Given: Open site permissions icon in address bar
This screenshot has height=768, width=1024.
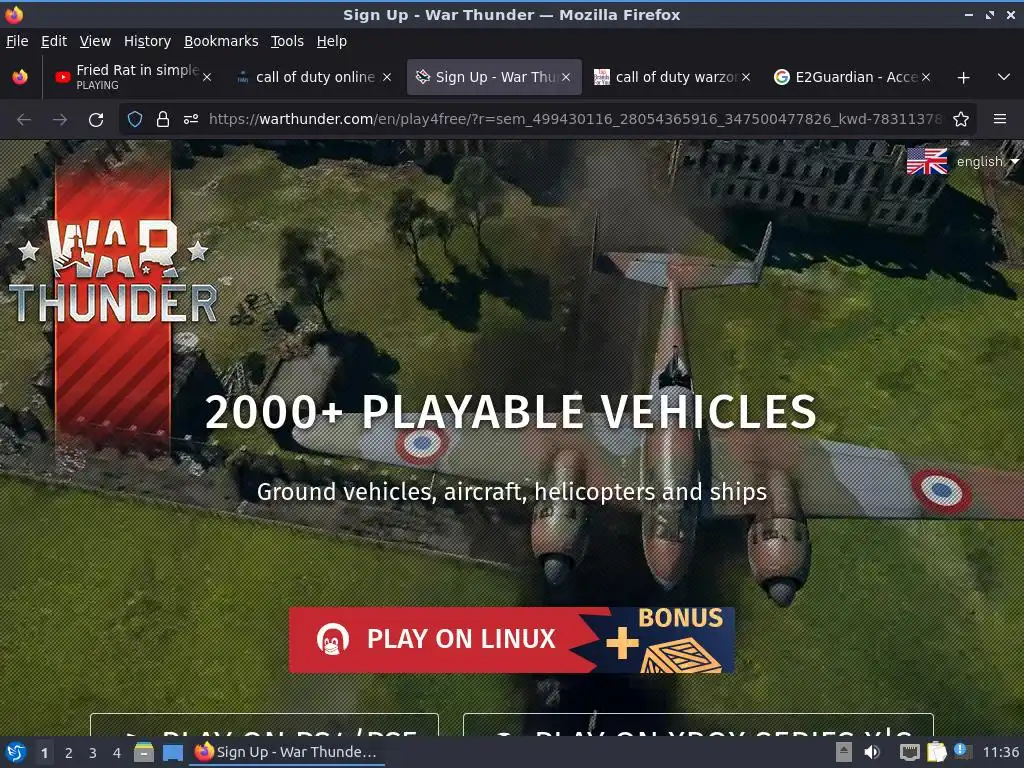Looking at the screenshot, I should 191,119.
